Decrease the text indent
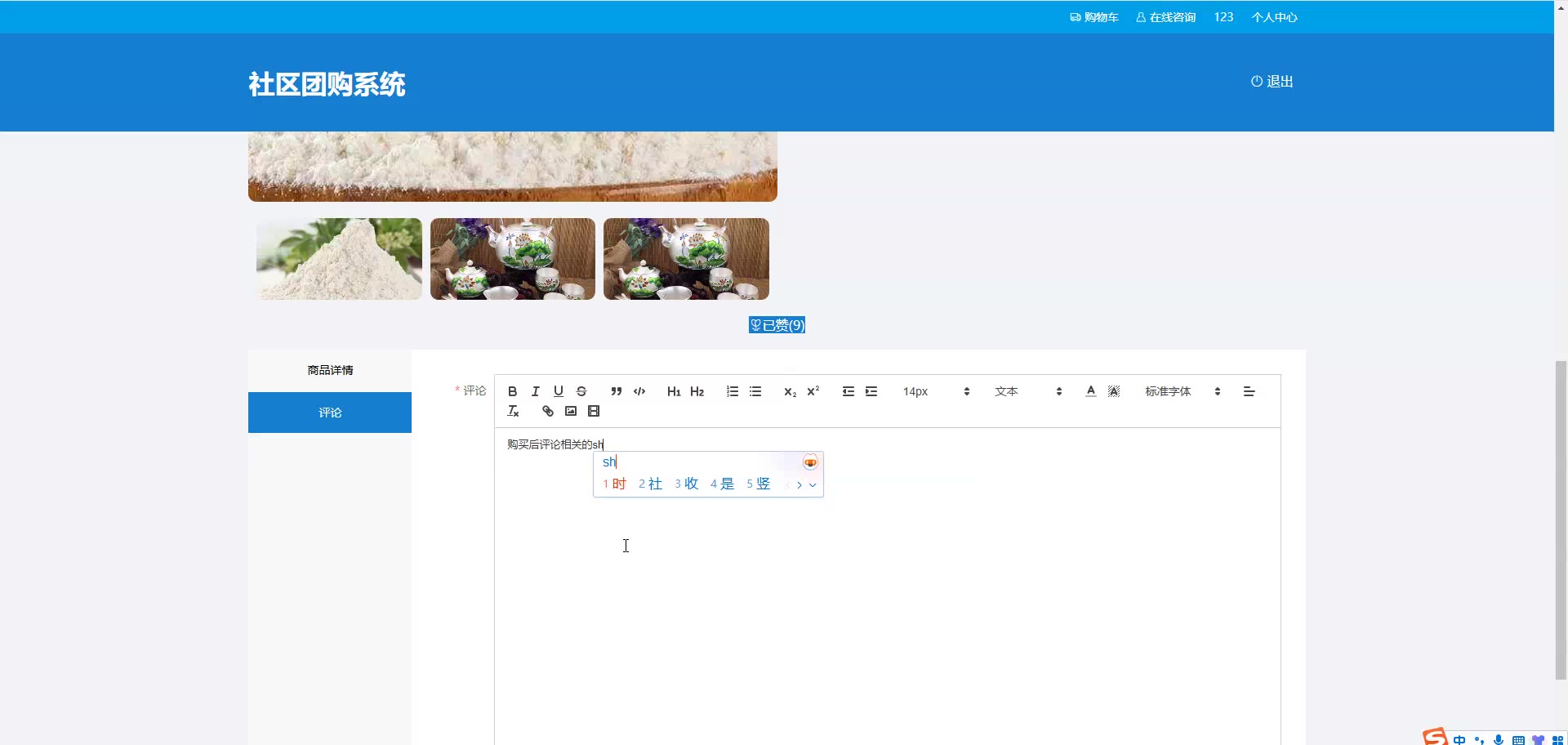 tap(849, 392)
